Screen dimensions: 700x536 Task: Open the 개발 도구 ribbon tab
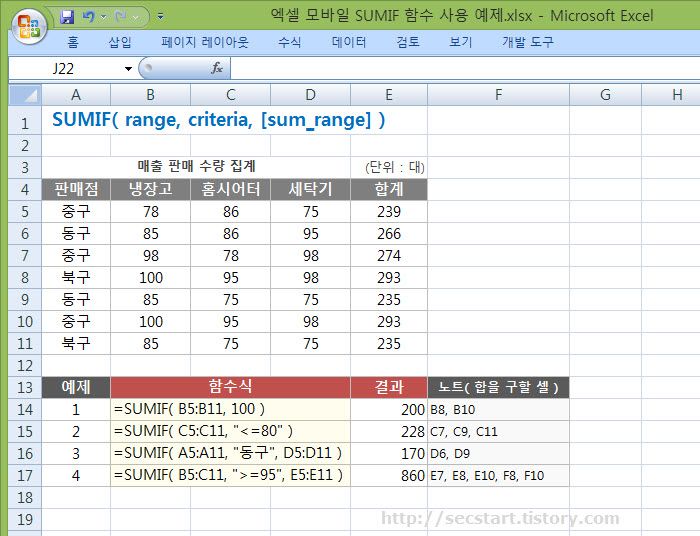(528, 42)
